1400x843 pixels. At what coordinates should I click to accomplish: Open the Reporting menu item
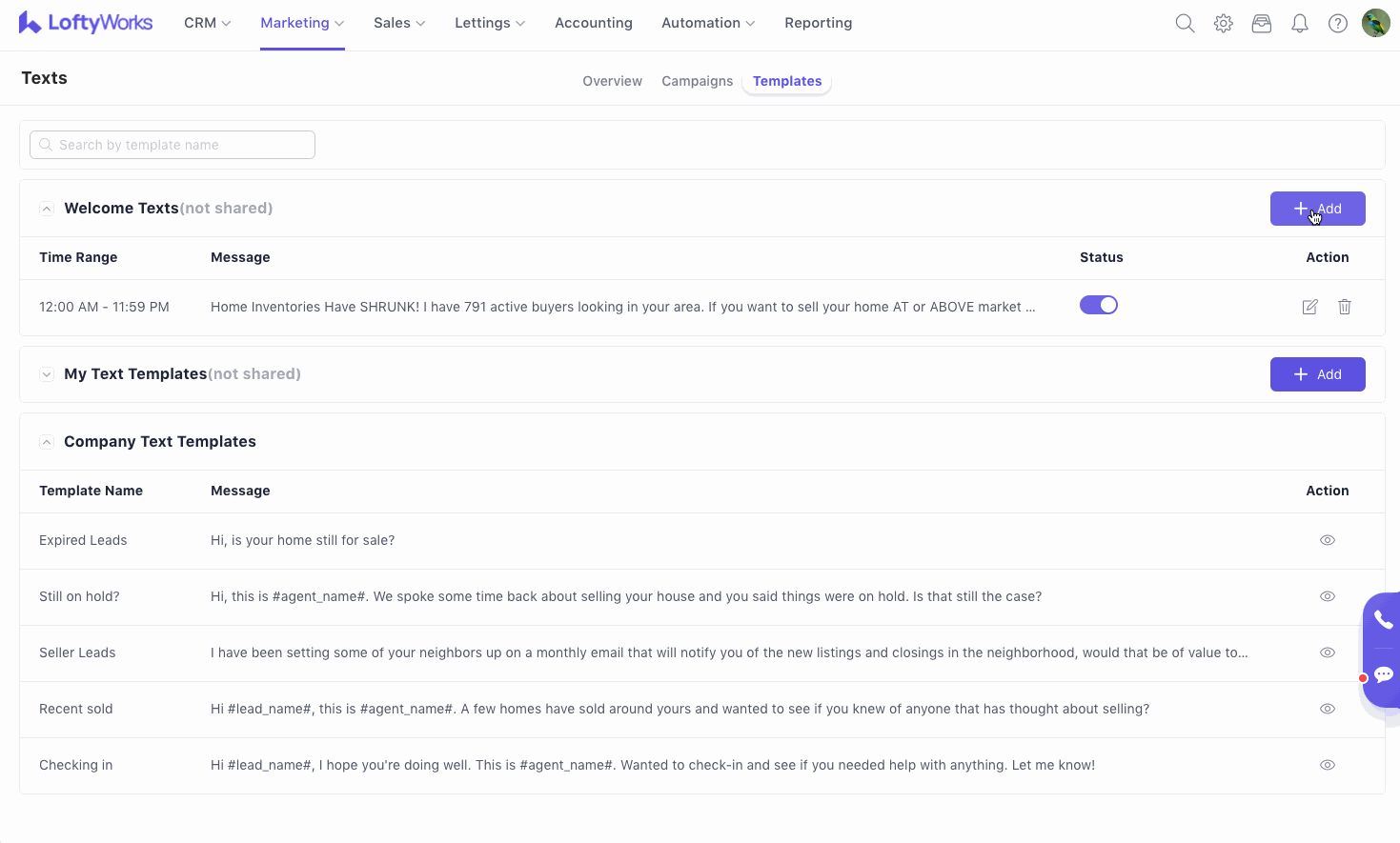pyautogui.click(x=818, y=23)
